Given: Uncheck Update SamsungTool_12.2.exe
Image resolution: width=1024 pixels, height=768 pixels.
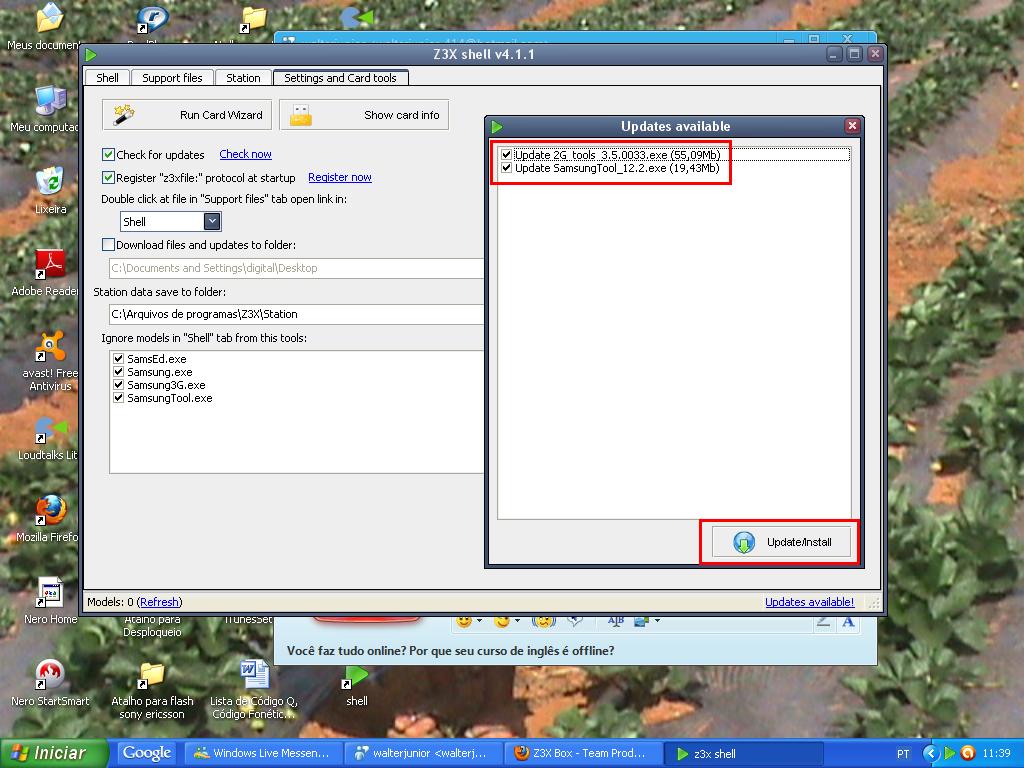Looking at the screenshot, I should click(506, 168).
